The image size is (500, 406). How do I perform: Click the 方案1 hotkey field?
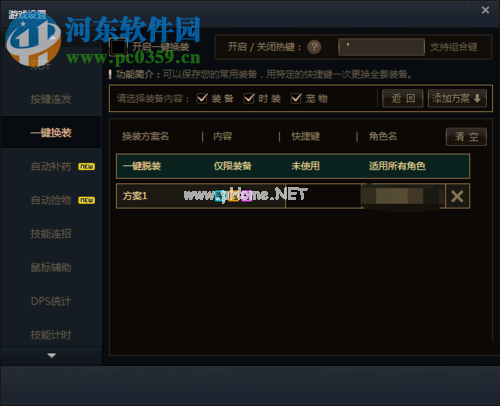point(324,196)
